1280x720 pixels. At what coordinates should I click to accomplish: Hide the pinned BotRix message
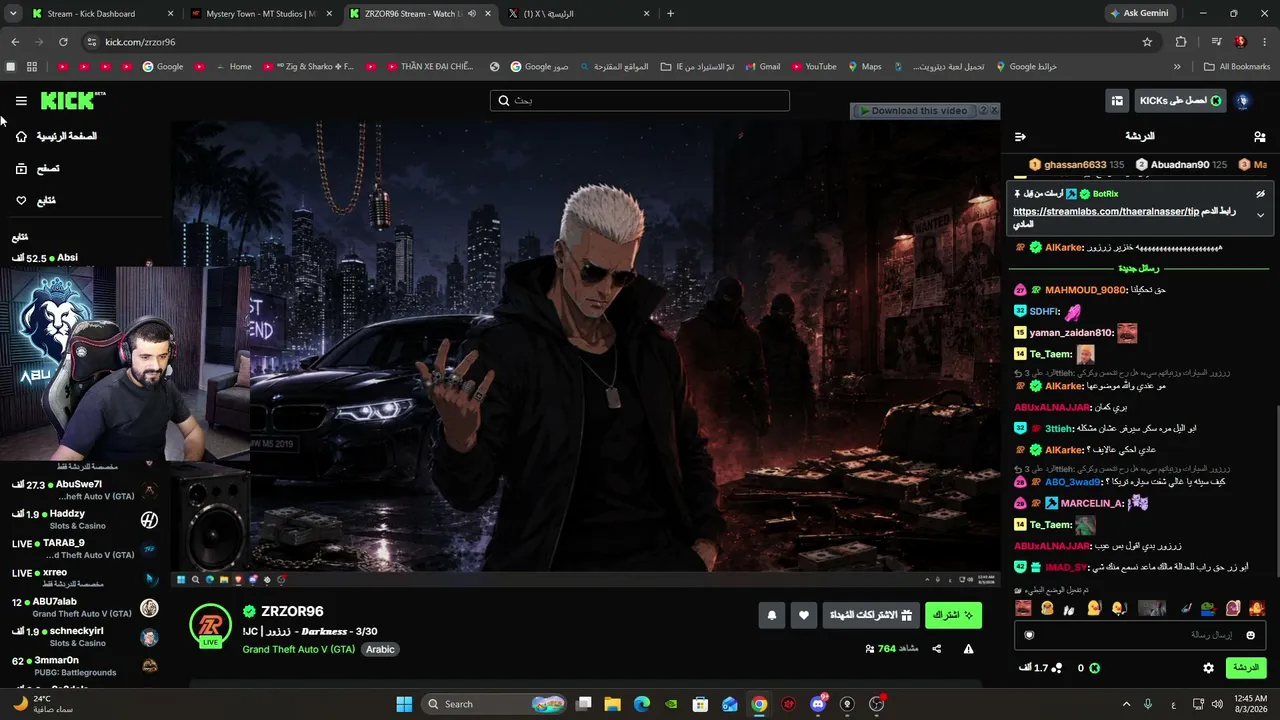tap(1260, 194)
